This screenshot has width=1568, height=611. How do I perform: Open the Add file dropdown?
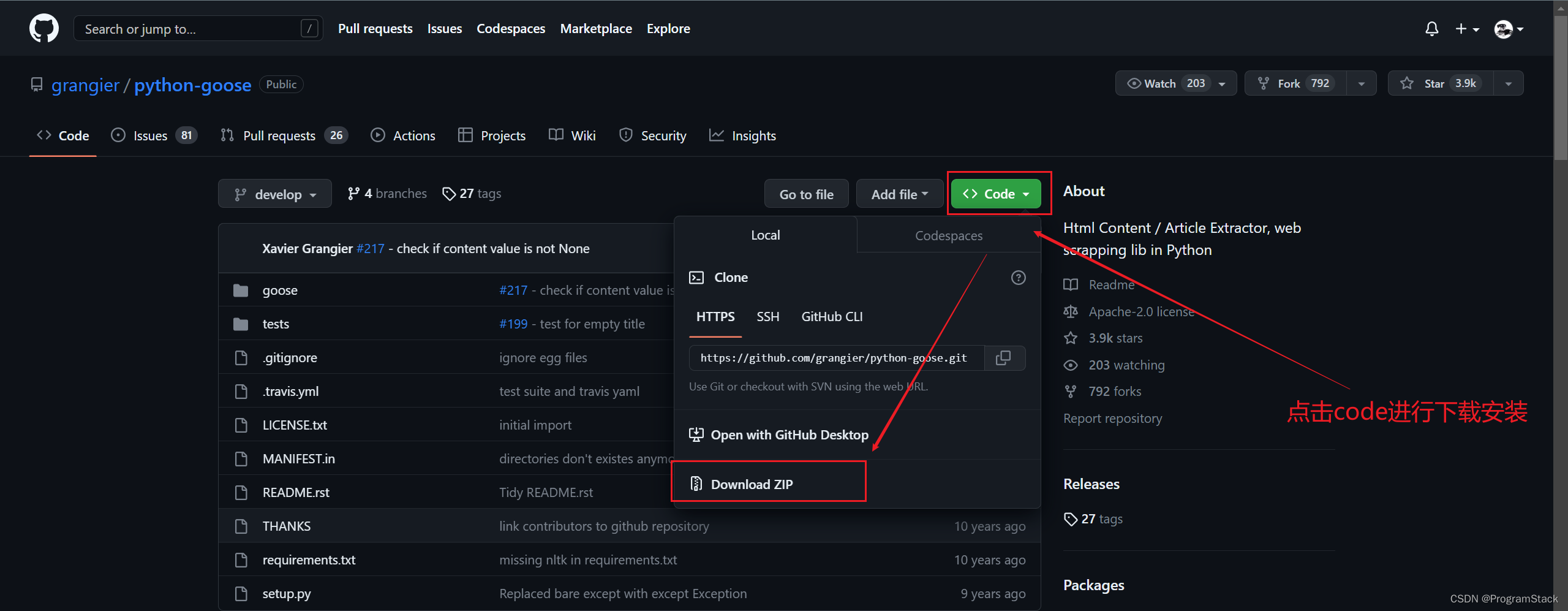pos(900,194)
